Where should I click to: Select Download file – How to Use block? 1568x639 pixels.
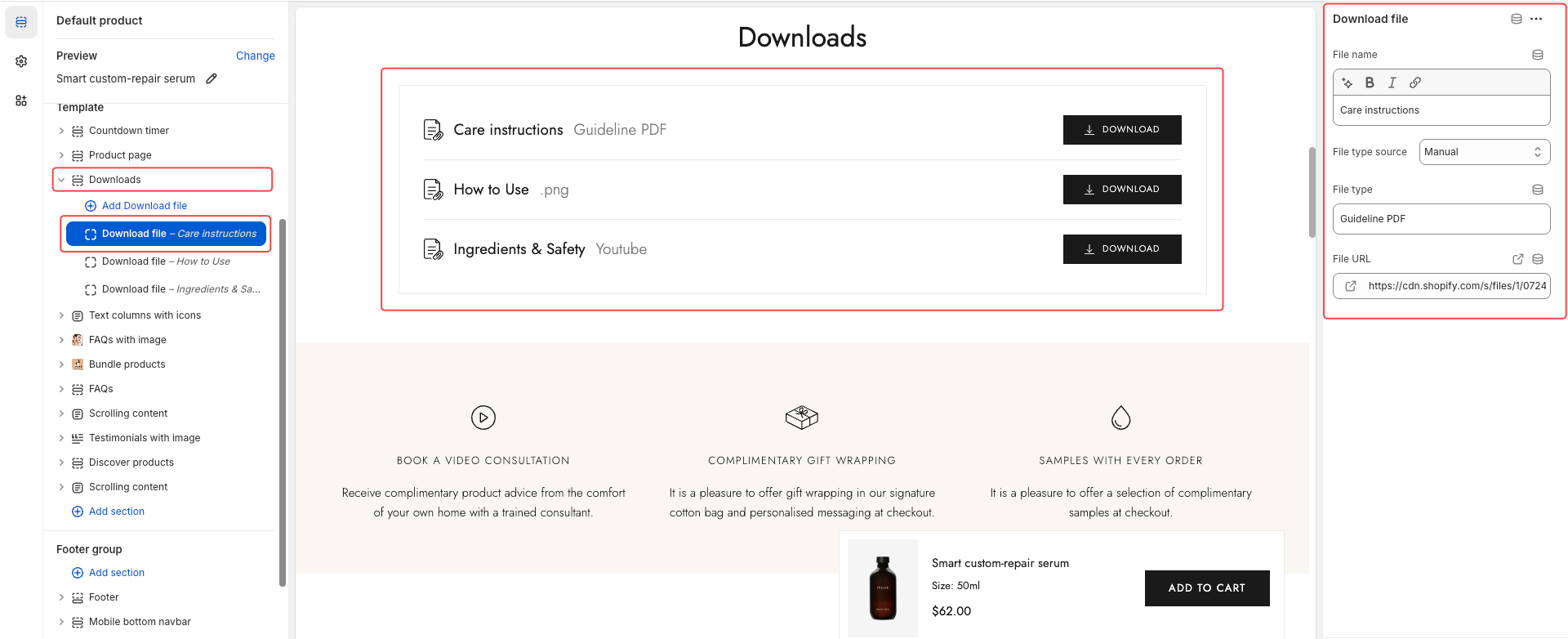pyautogui.click(x=166, y=261)
